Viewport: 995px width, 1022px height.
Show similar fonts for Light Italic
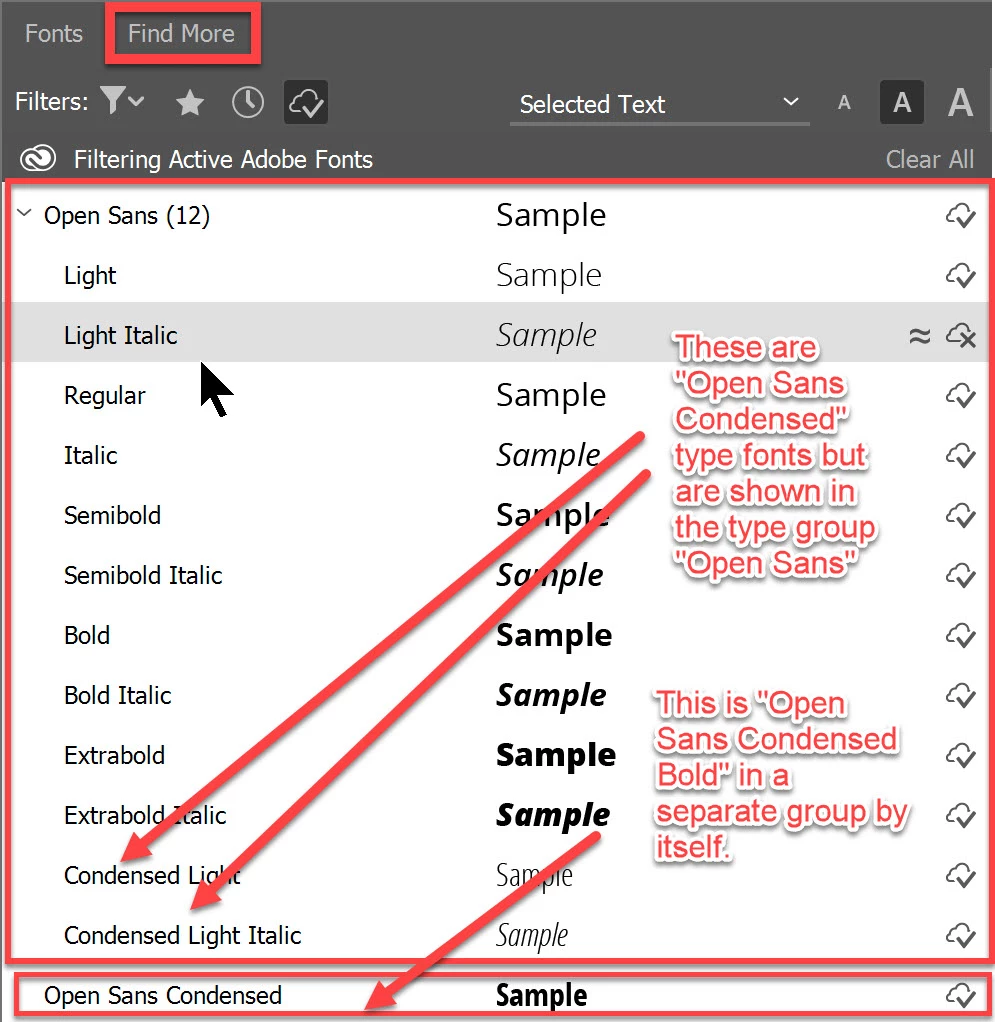click(x=919, y=336)
